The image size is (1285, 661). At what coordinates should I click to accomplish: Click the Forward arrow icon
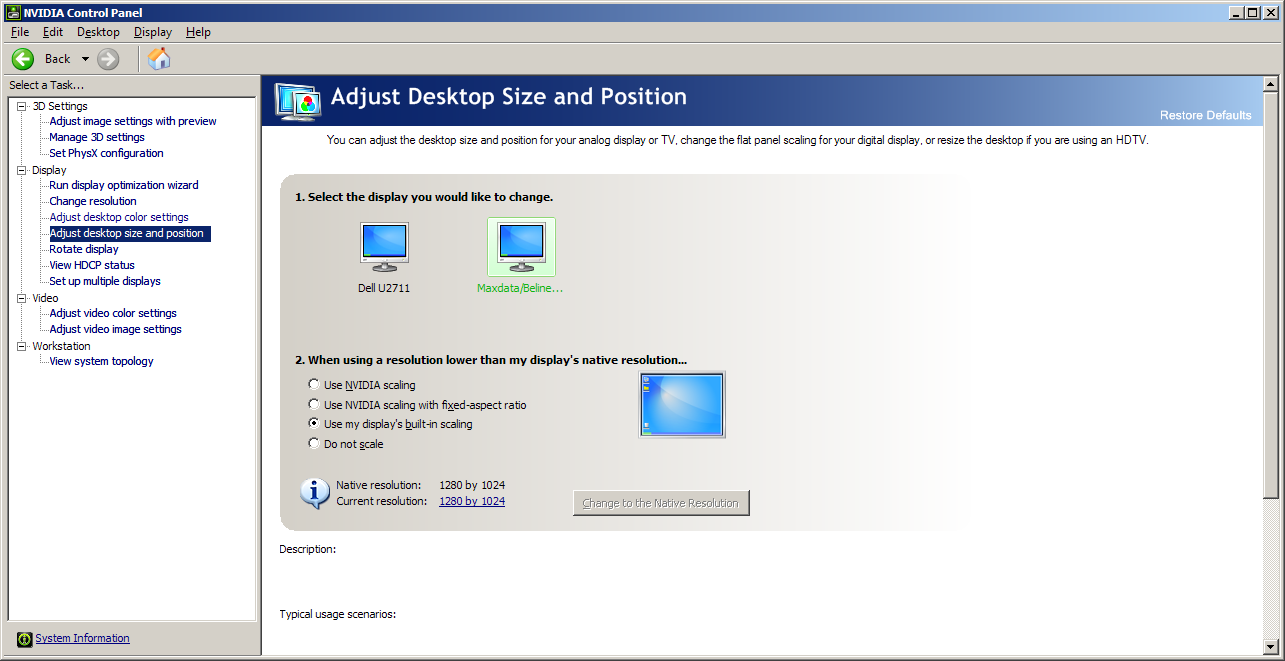pyautogui.click(x=108, y=59)
